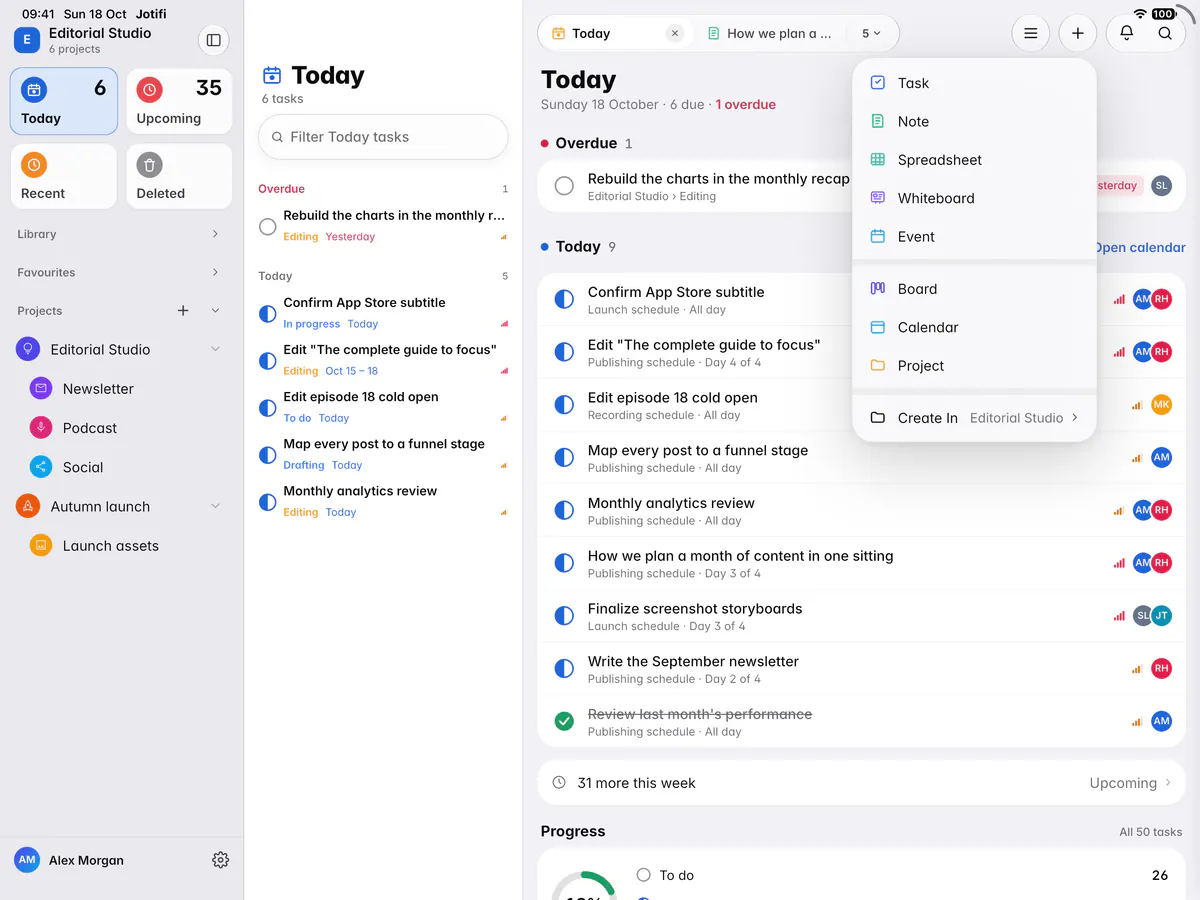The width and height of the screenshot is (1200, 900).
Task: Toggle status of Confirm App Store subtitle in main panel
Action: coord(564,299)
